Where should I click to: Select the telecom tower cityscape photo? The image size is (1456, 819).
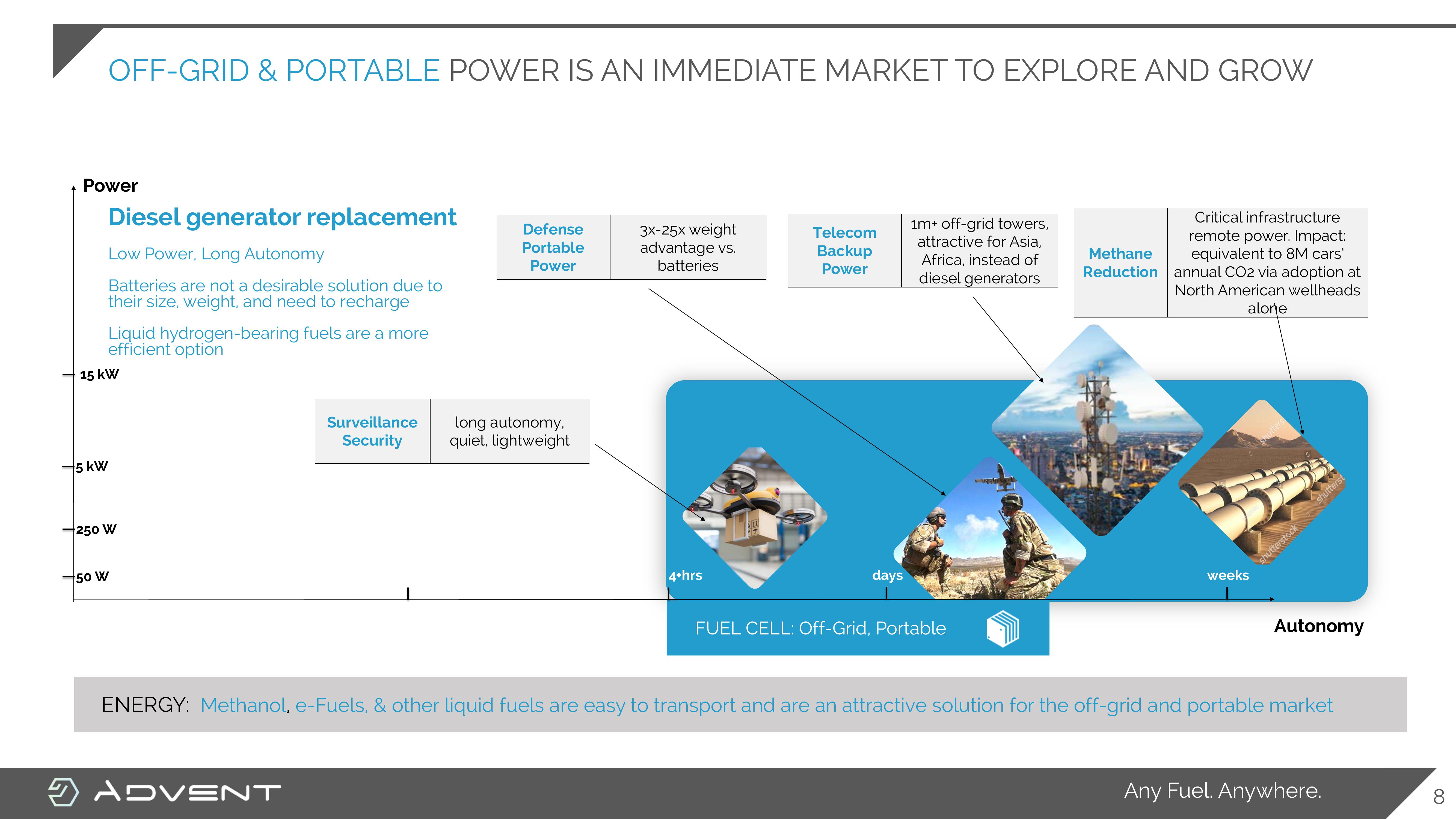(x=1097, y=430)
